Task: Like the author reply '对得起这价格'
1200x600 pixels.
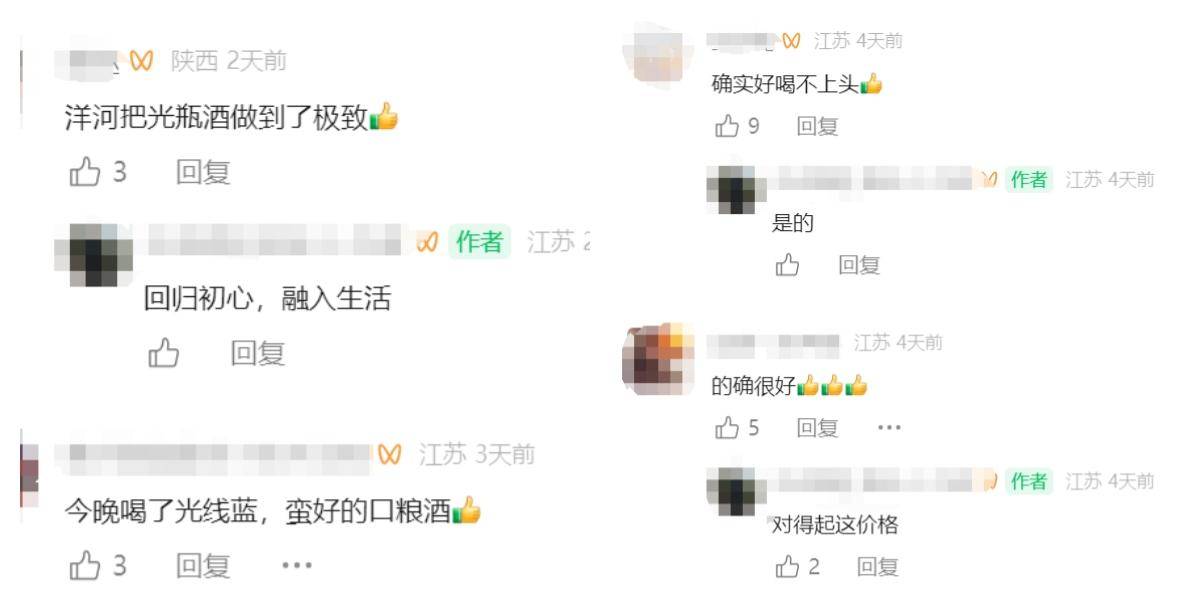Action: click(x=788, y=567)
